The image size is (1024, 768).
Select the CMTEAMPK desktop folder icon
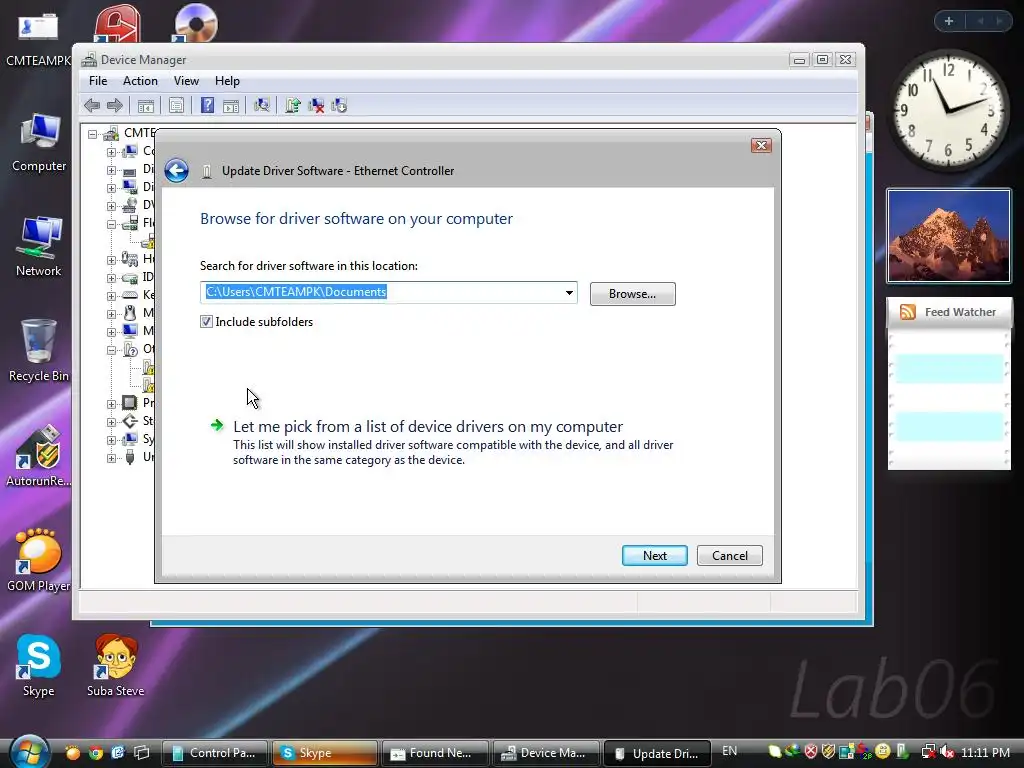[x=38, y=39]
